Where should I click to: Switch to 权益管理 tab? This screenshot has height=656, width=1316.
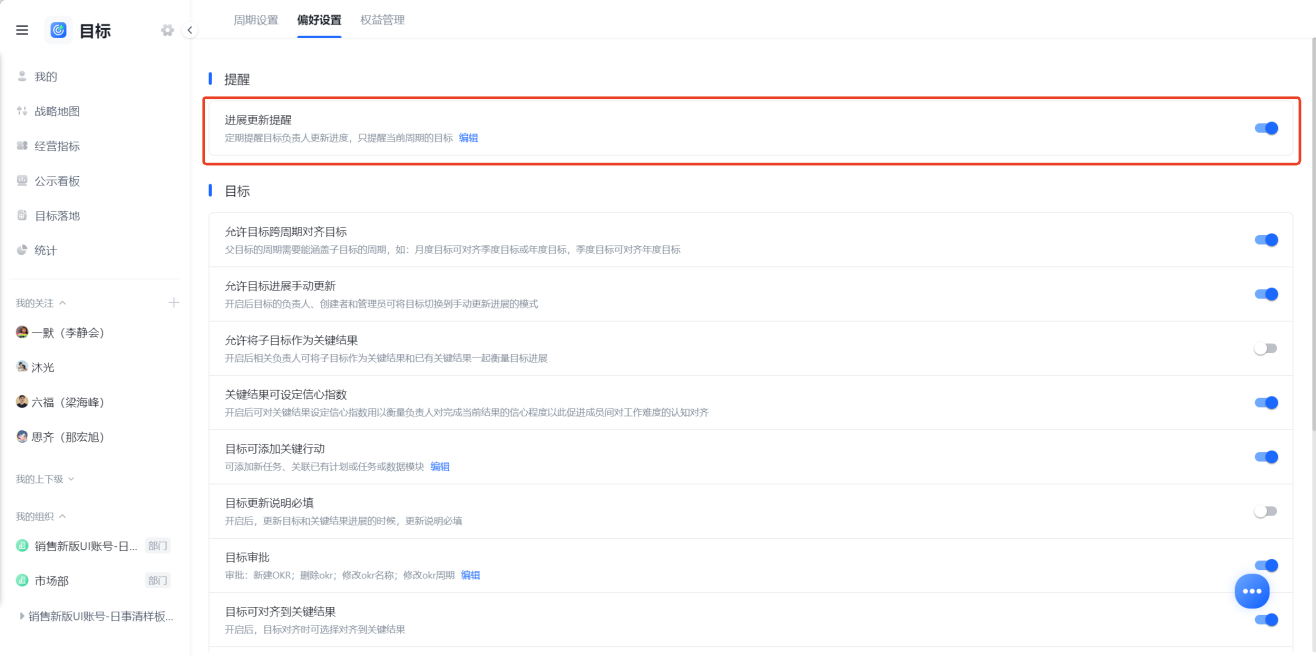point(383,20)
